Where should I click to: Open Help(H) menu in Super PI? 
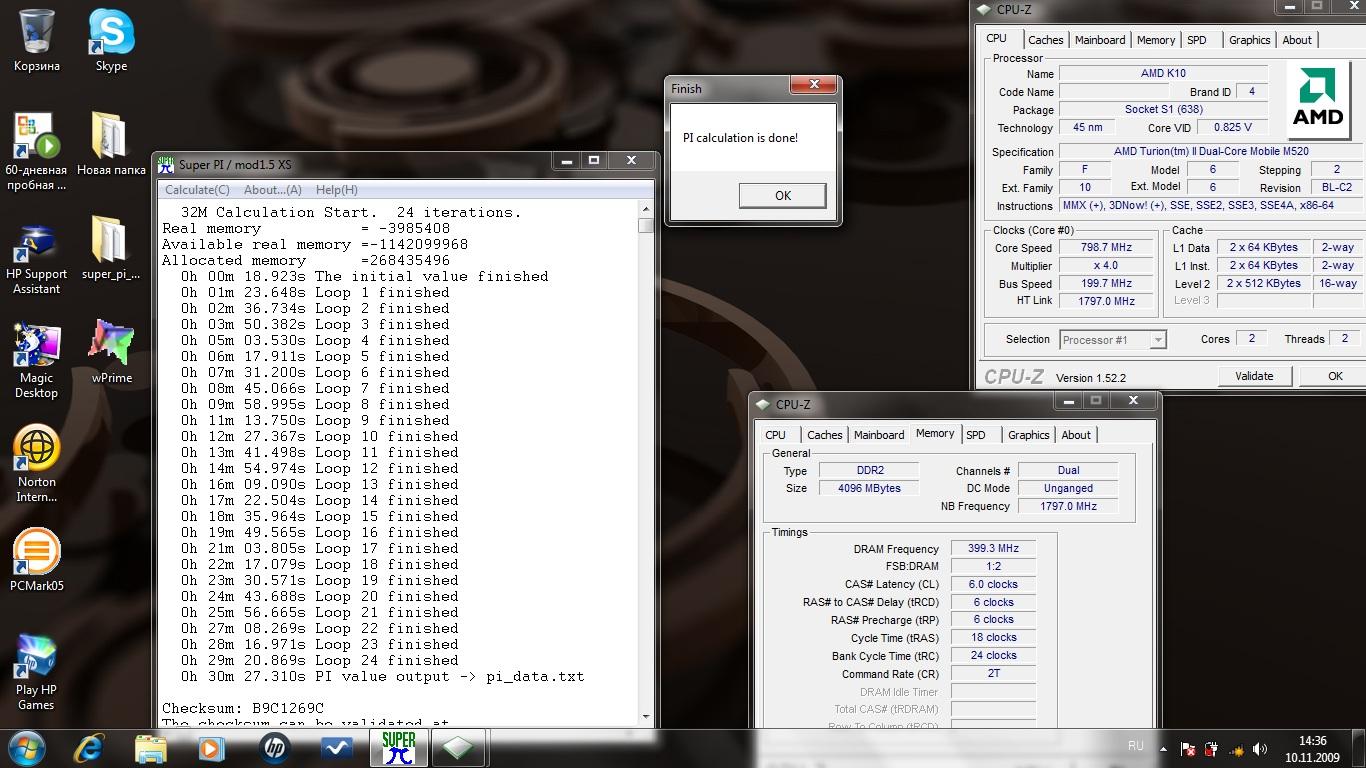(336, 190)
